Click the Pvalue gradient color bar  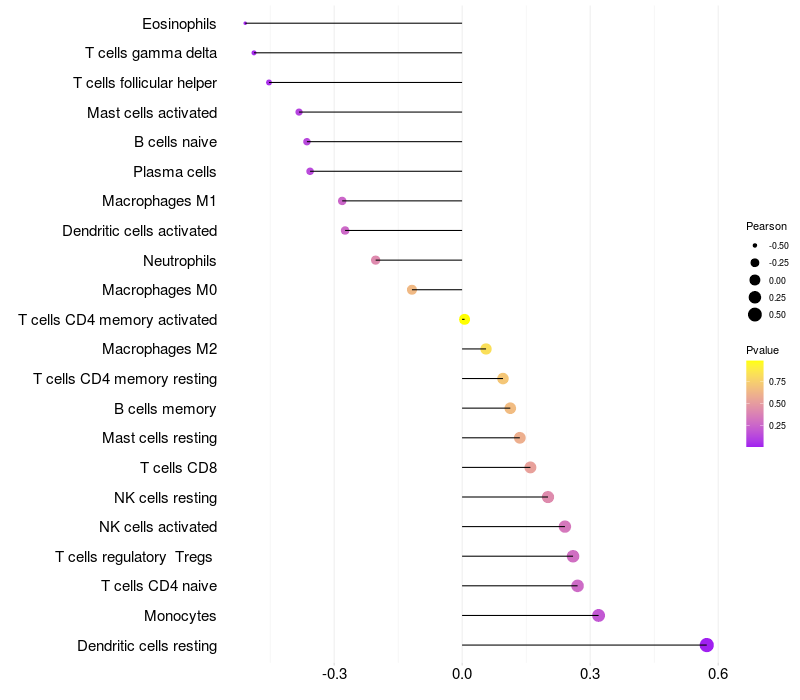755,404
